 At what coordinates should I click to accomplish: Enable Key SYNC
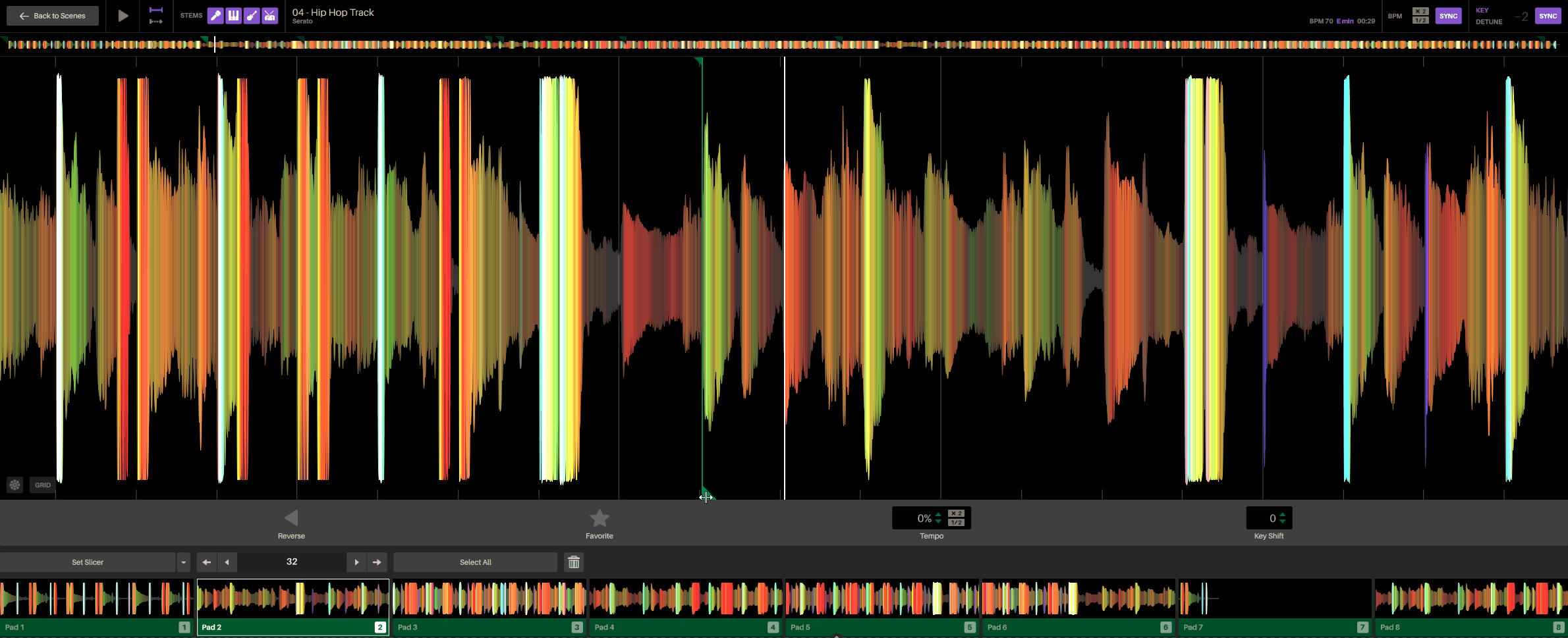pyautogui.click(x=1548, y=15)
